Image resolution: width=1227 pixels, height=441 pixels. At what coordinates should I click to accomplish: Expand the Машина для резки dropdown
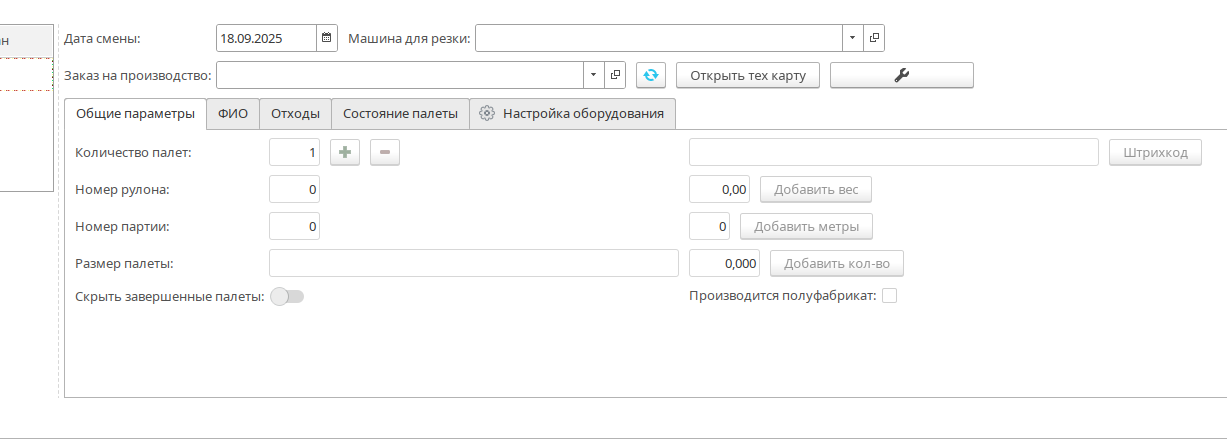(852, 38)
